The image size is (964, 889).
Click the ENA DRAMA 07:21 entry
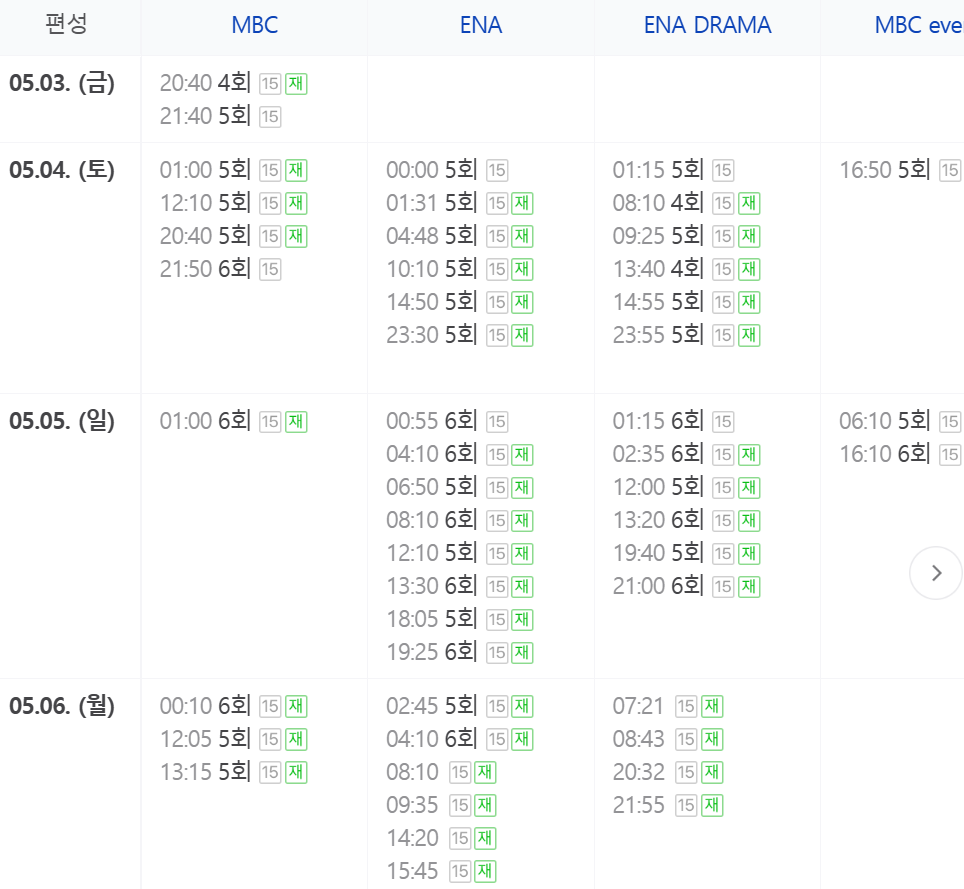coord(668,706)
